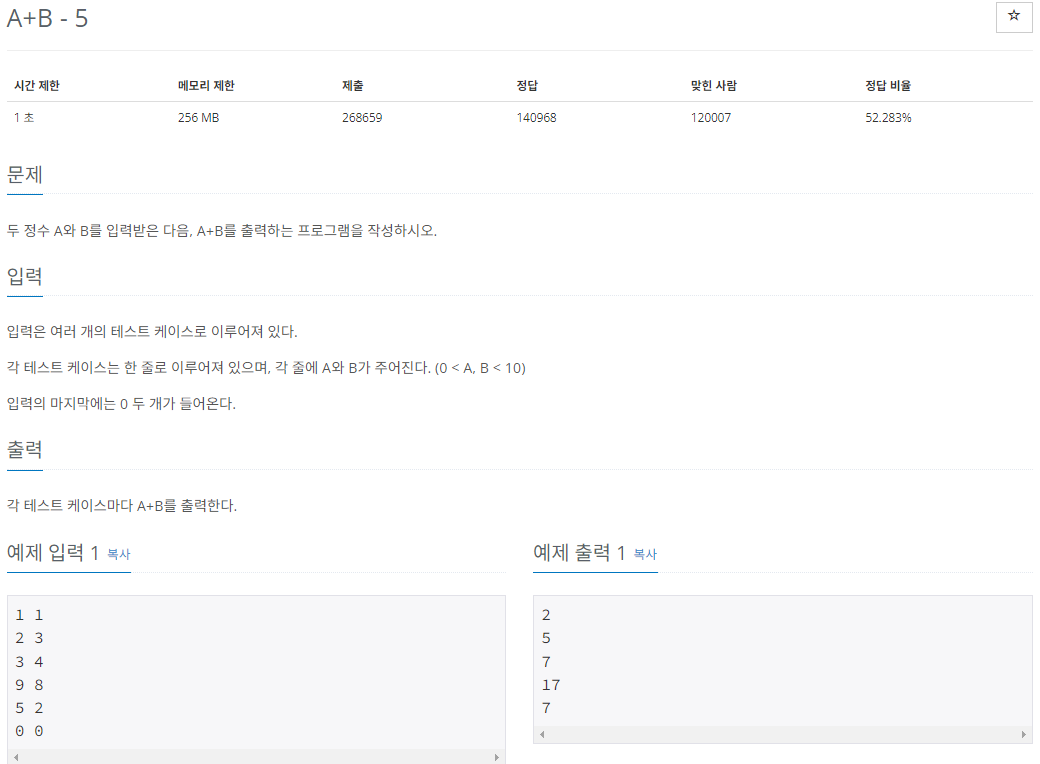The image size is (1040, 764).
Task: Copy example output 1 via 복사 link
Action: [645, 554]
